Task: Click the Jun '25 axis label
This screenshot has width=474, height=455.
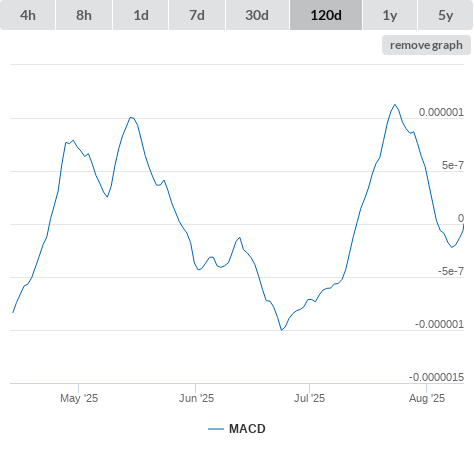Action: (196, 398)
